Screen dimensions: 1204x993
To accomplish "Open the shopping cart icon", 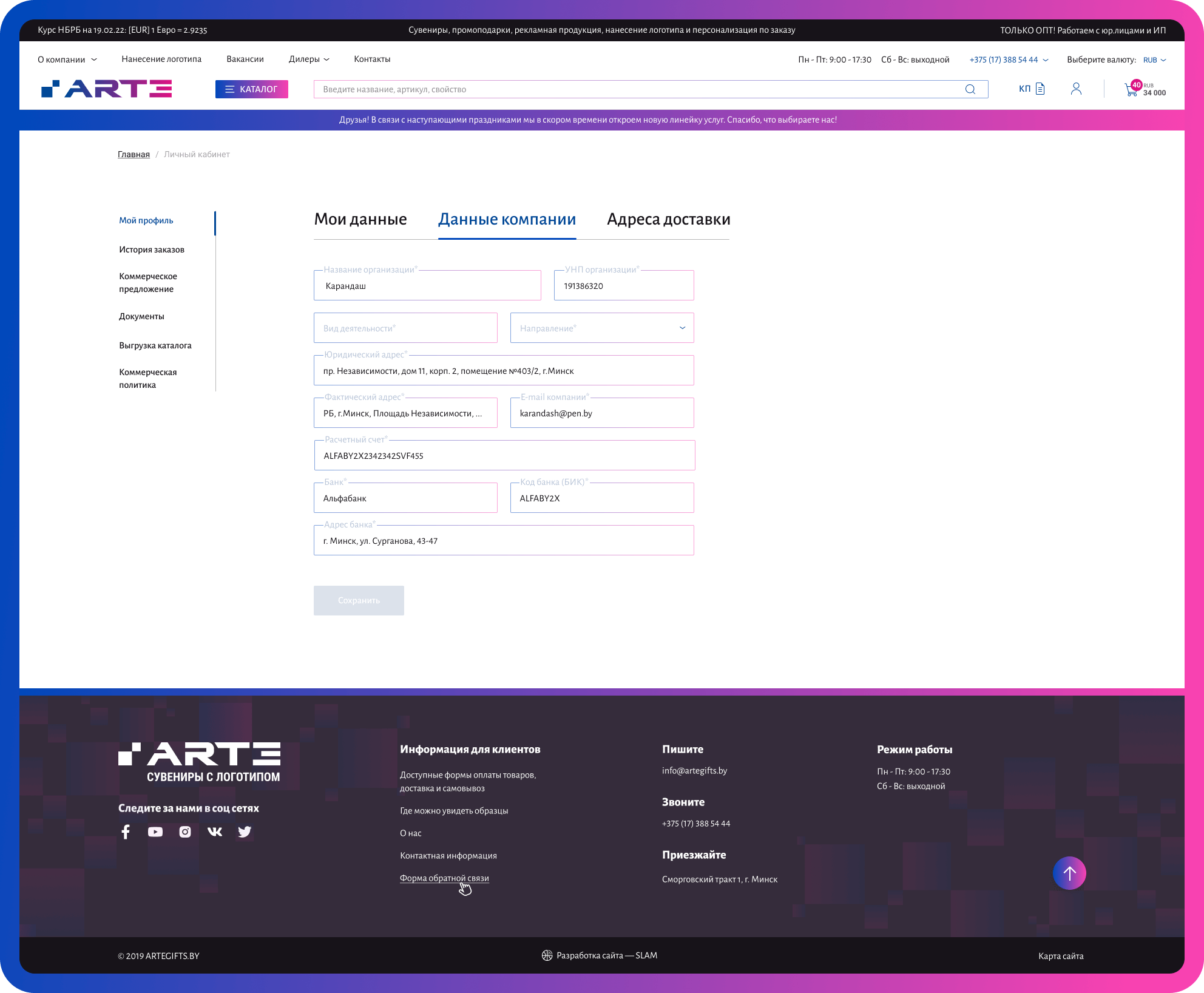I will coord(1131,90).
